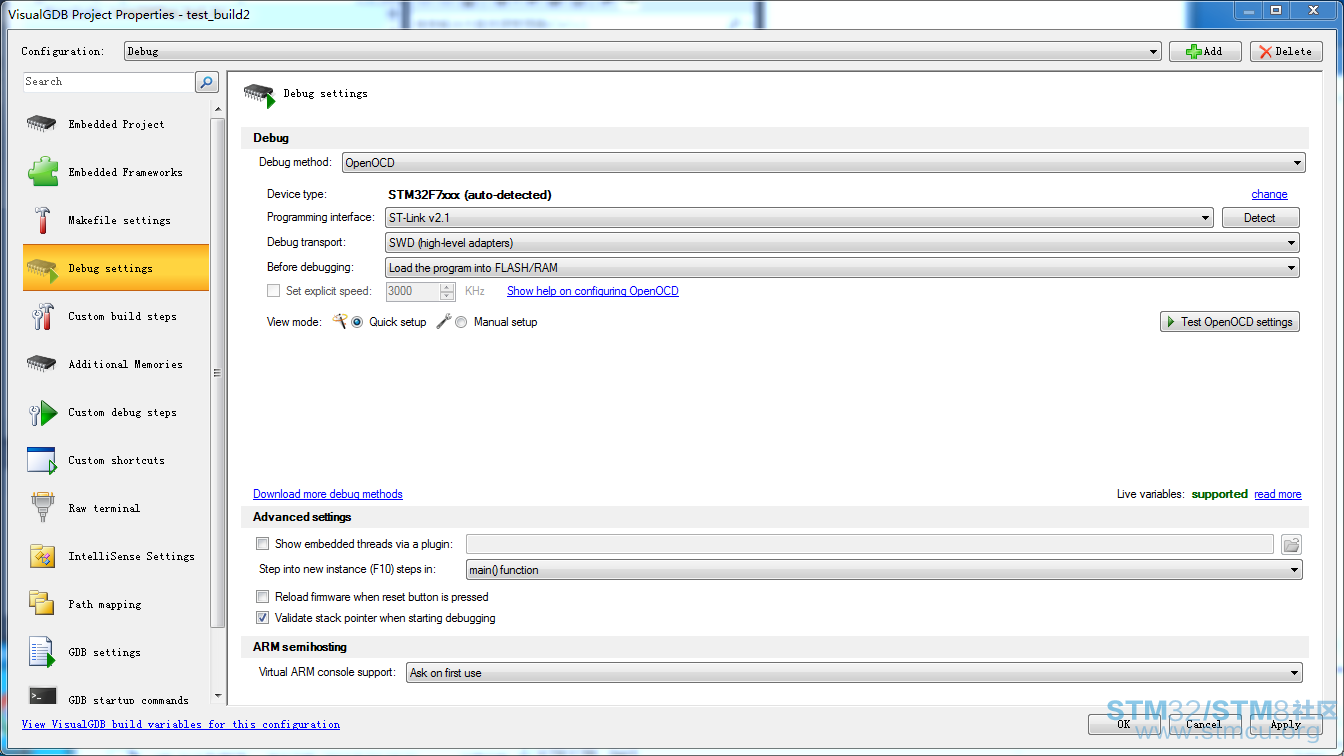Image resolution: width=1344 pixels, height=756 pixels.
Task: Expand the Programming interface dropdown
Action: point(799,217)
